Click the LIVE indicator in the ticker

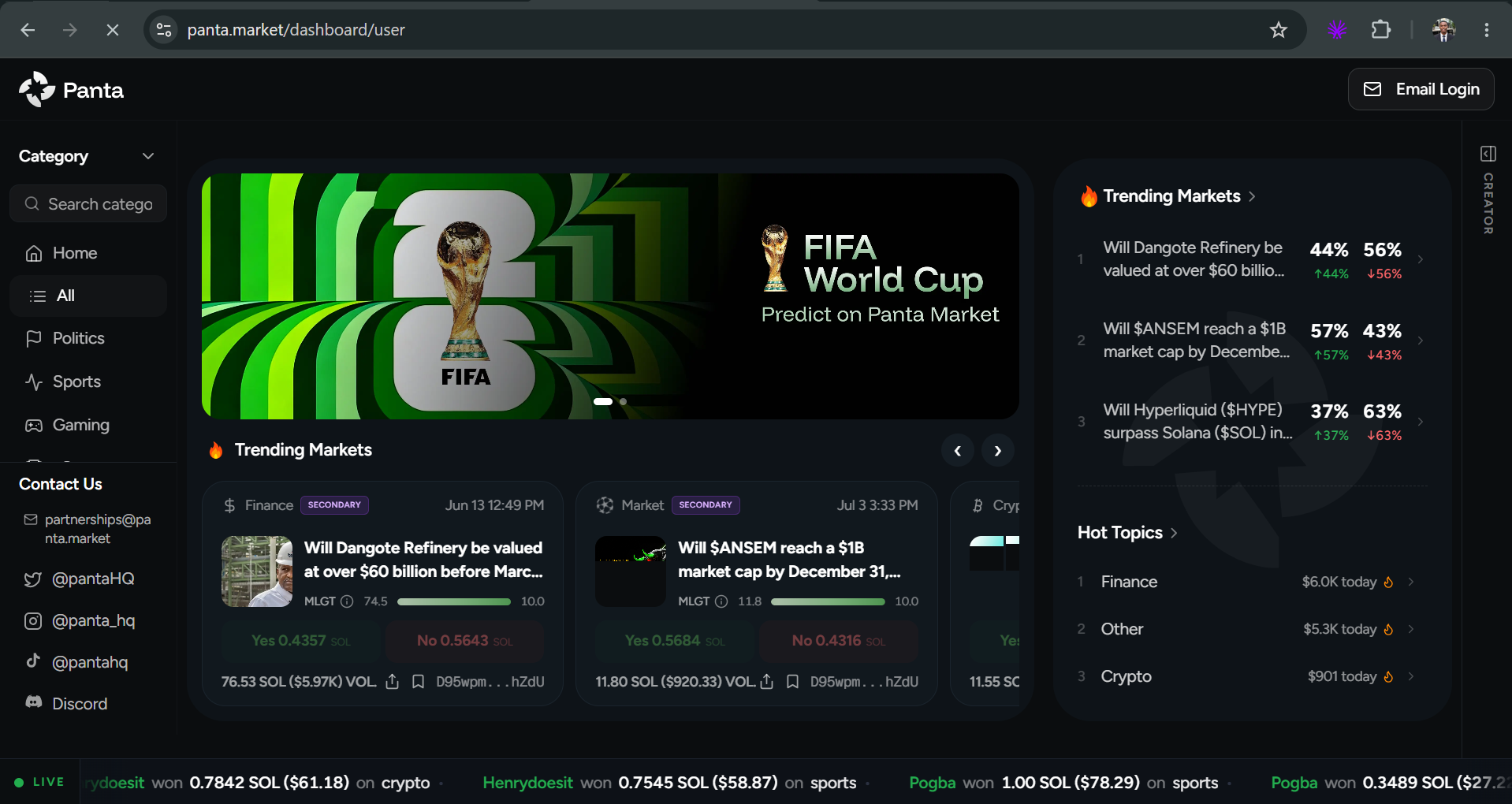click(39, 782)
